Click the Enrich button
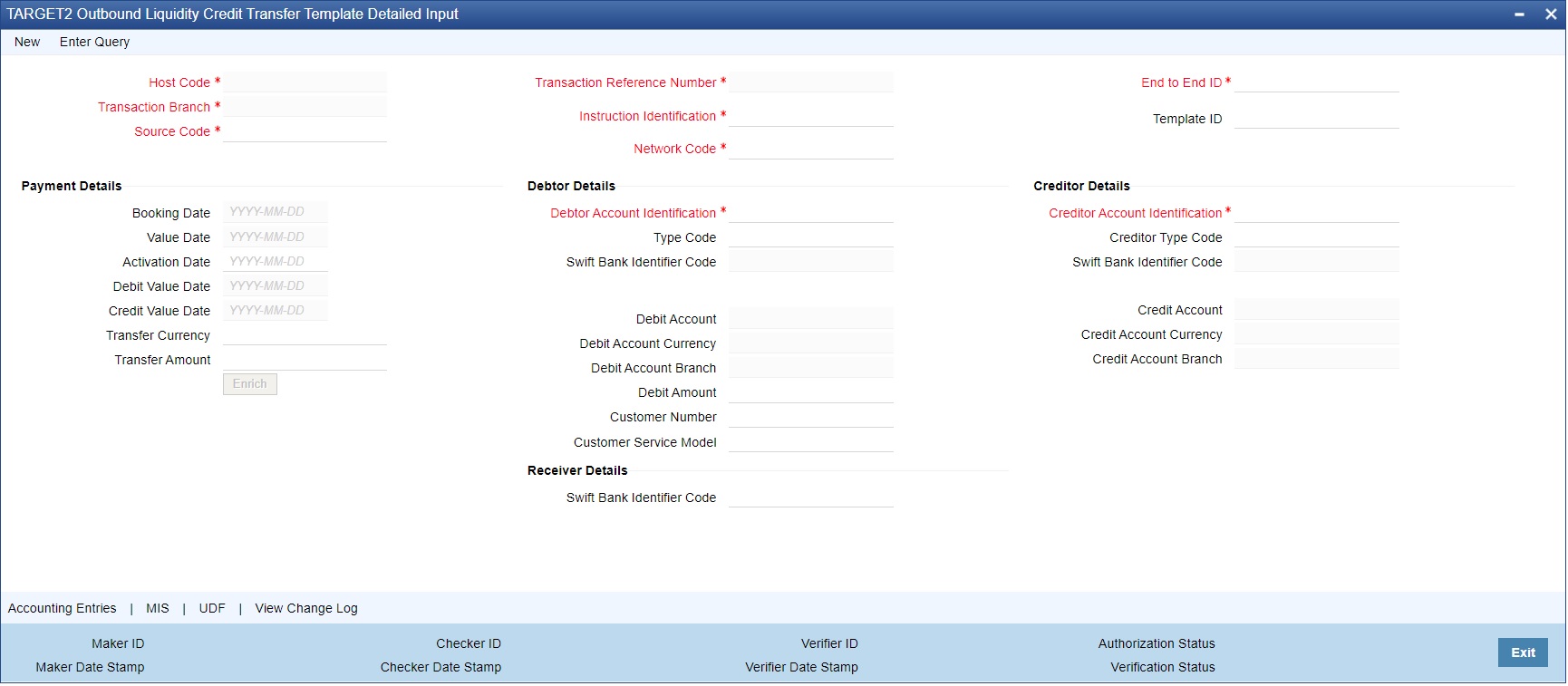1568x686 pixels. [250, 384]
